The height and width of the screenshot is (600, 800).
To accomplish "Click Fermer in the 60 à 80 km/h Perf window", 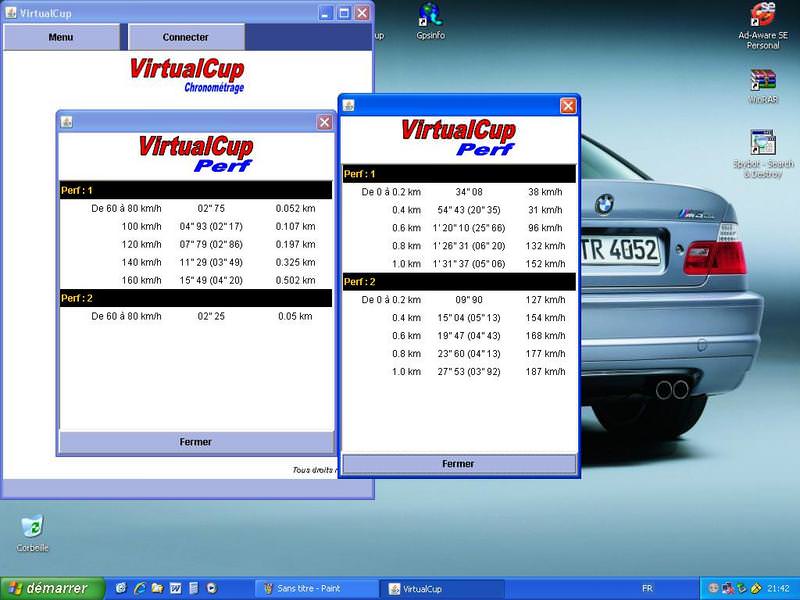I will pos(196,442).
